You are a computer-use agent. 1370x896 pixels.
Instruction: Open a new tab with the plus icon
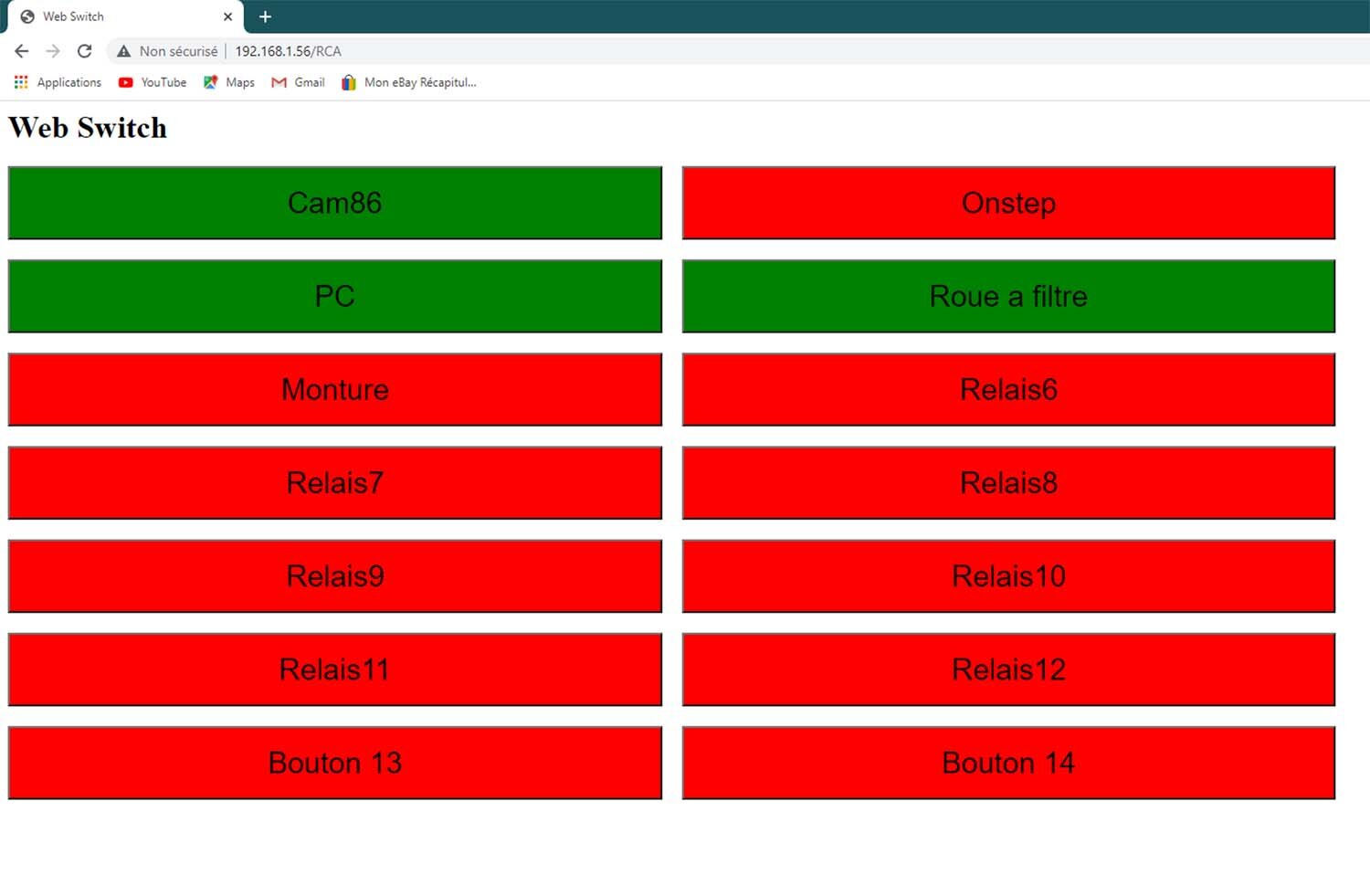tap(265, 16)
